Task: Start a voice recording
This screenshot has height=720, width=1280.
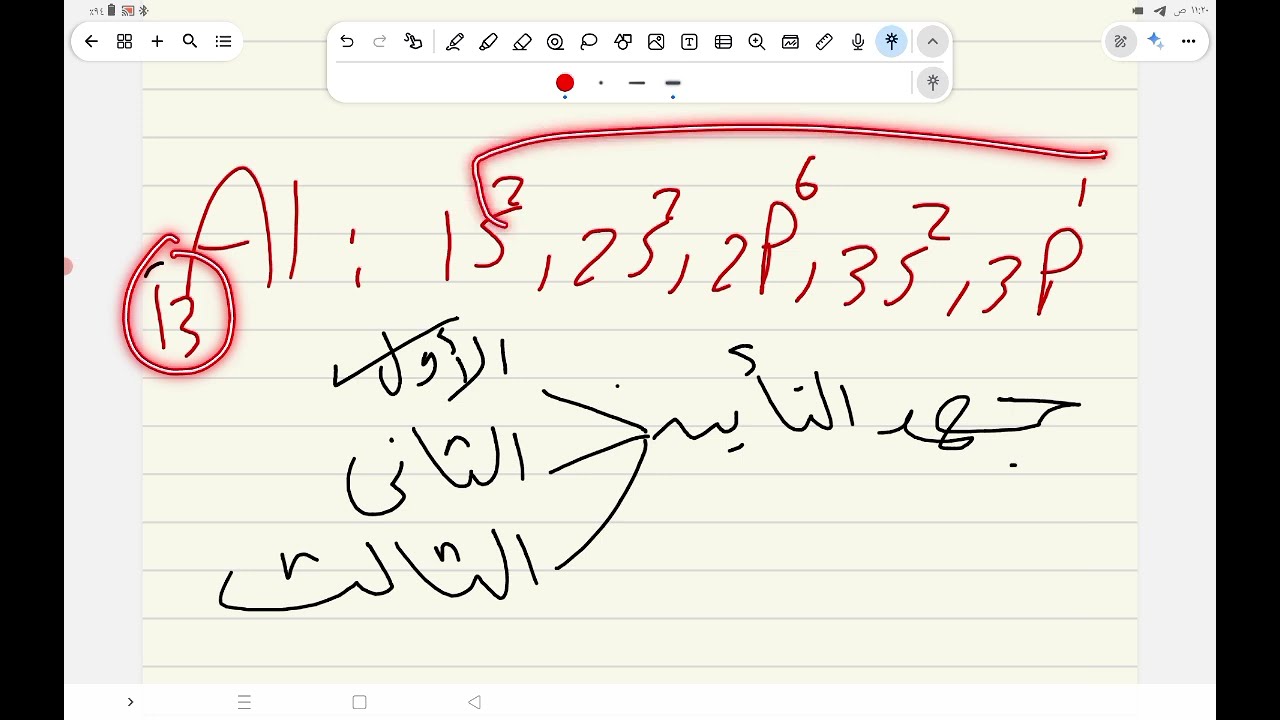Action: pos(858,41)
